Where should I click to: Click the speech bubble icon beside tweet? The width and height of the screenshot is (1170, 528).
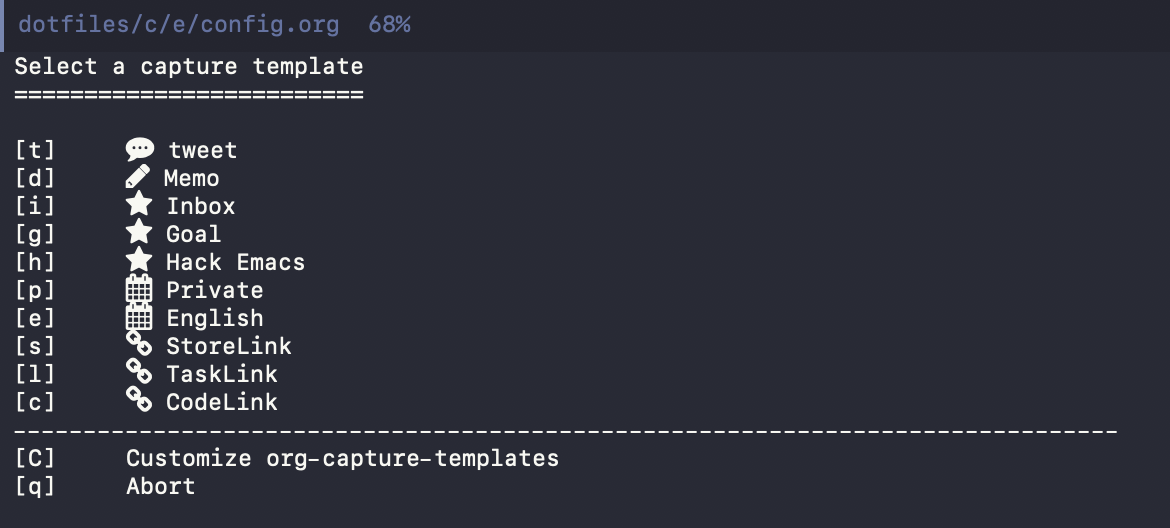139,150
